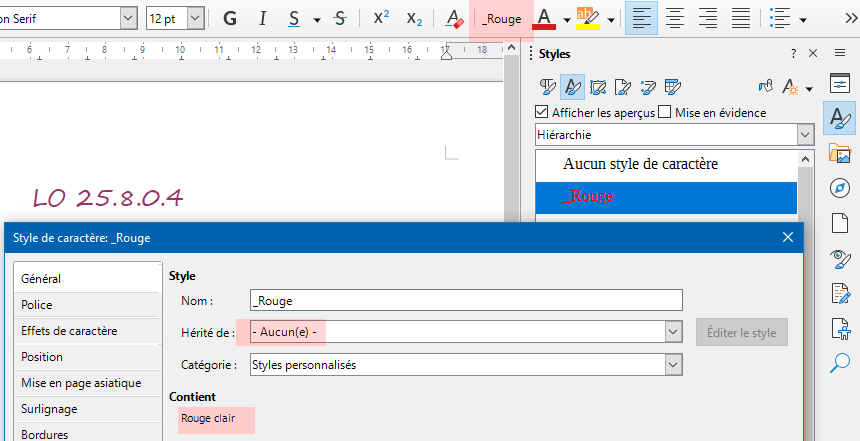
Task: Activate Fill Format Mode paint icon
Action: [x=766, y=87]
